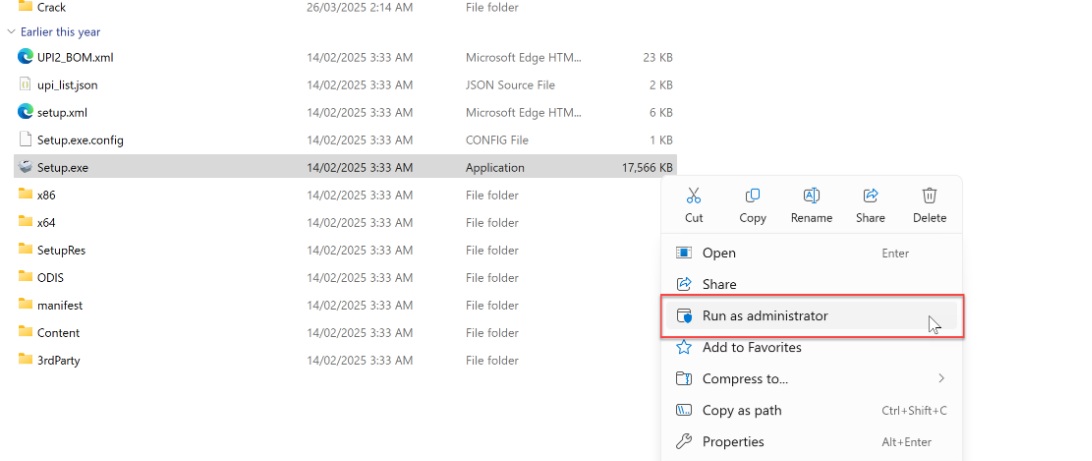The width and height of the screenshot is (1092, 461).
Task: Select the Crack folder
Action: [51, 8]
